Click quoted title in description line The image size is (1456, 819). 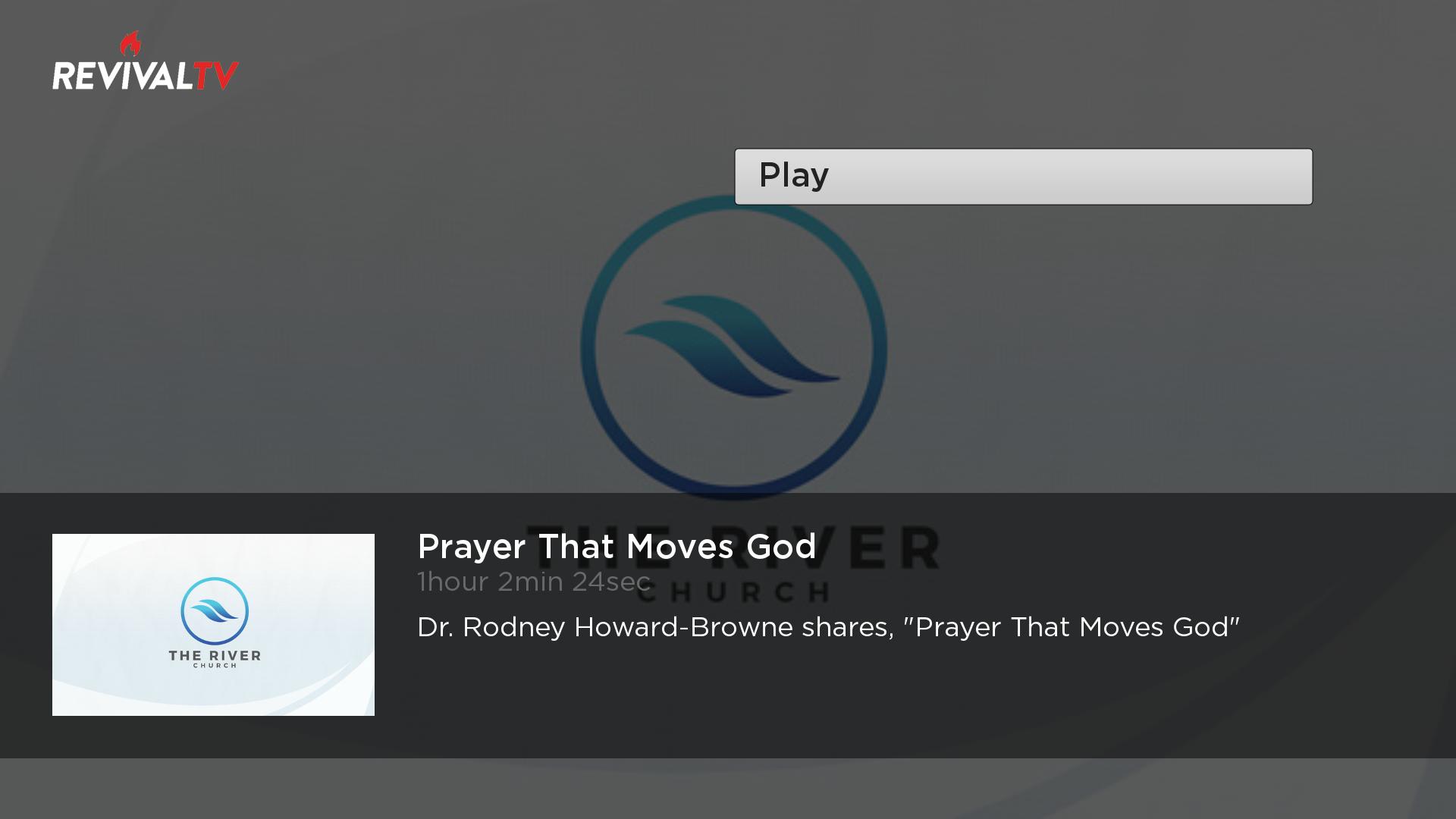(x=1071, y=627)
